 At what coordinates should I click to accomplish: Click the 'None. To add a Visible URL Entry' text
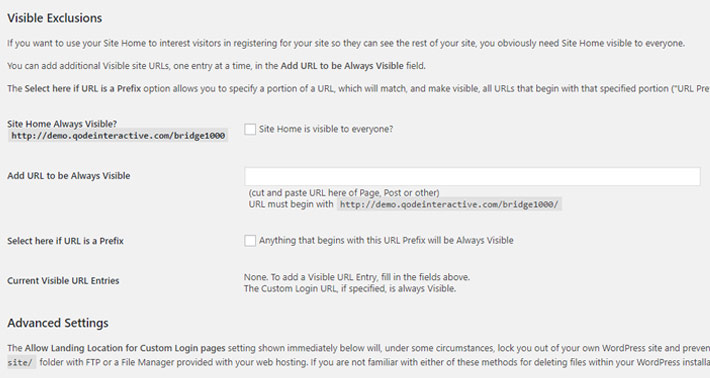pos(357,277)
